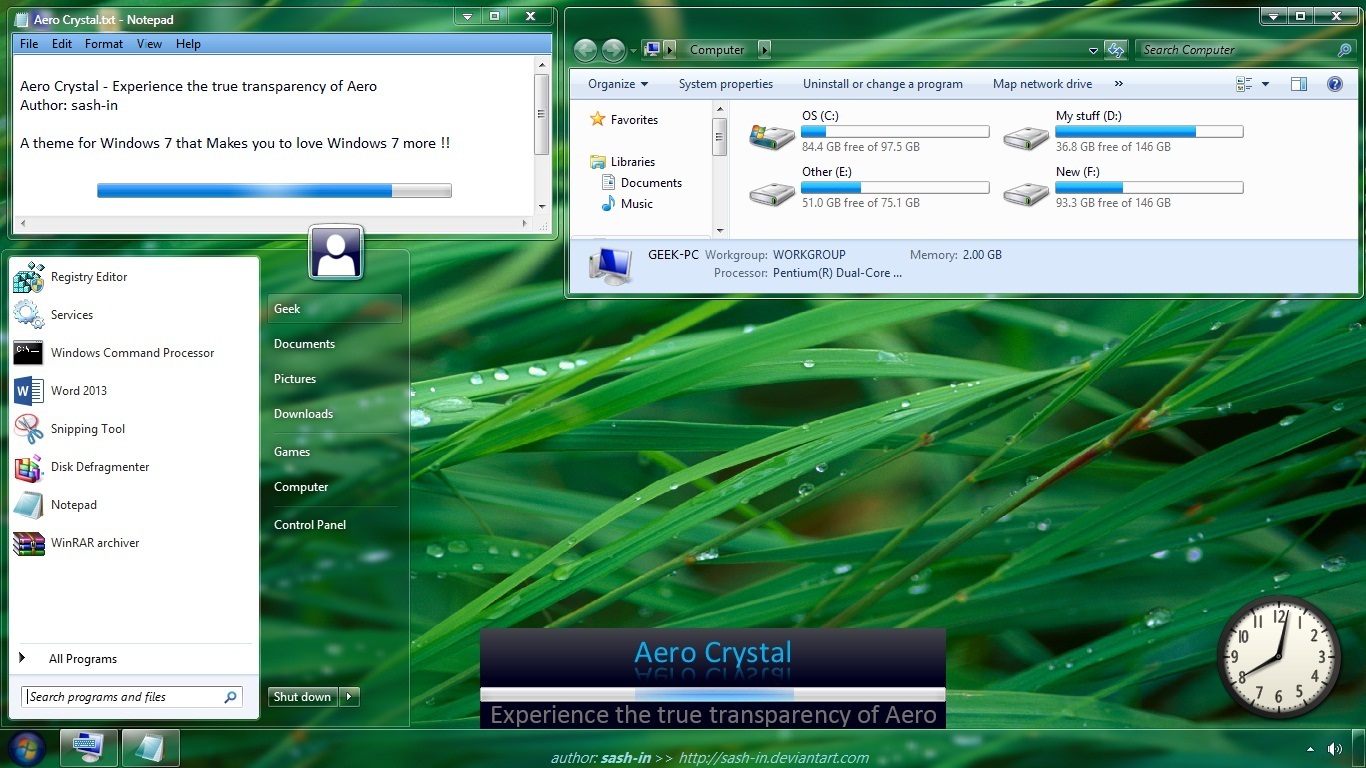Open Notepad Edit menu
This screenshot has height=768, width=1366.
click(x=62, y=44)
